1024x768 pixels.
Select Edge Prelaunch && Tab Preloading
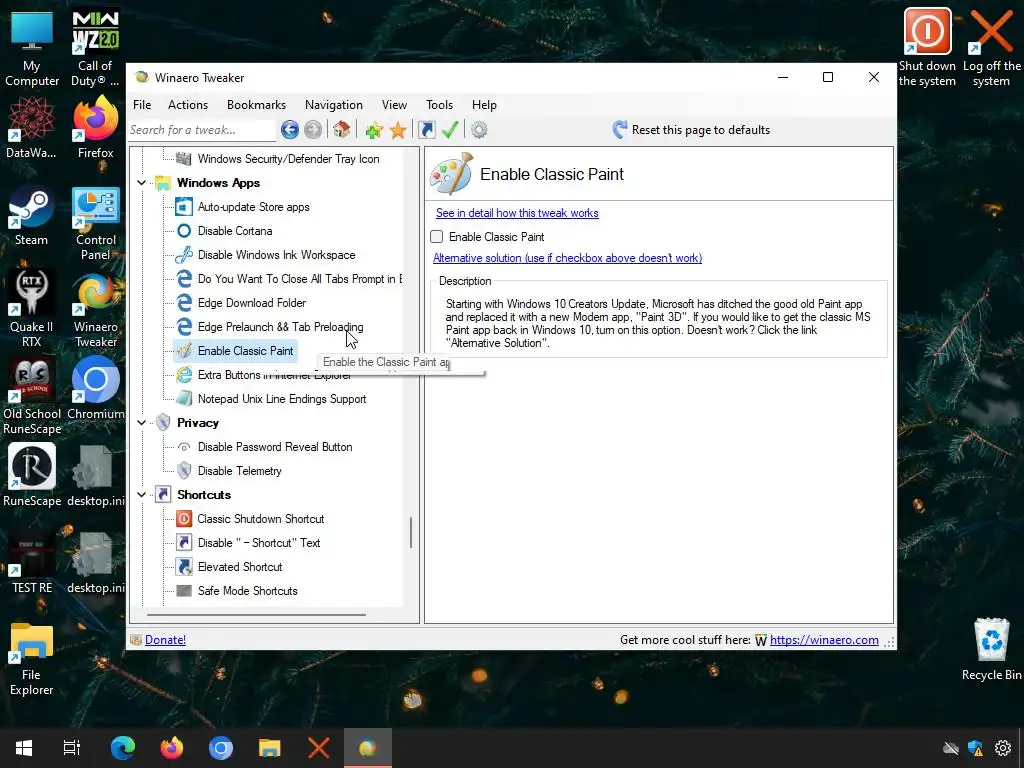click(280, 327)
